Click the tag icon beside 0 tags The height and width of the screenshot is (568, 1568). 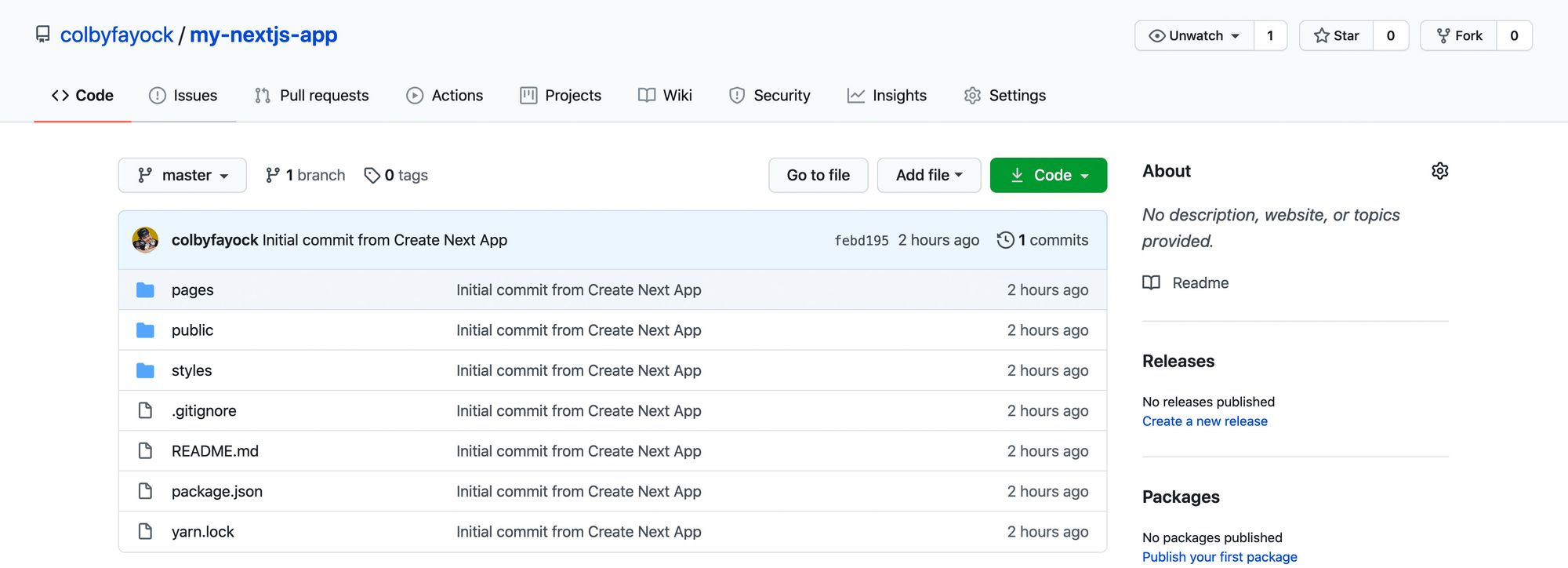[x=372, y=175]
